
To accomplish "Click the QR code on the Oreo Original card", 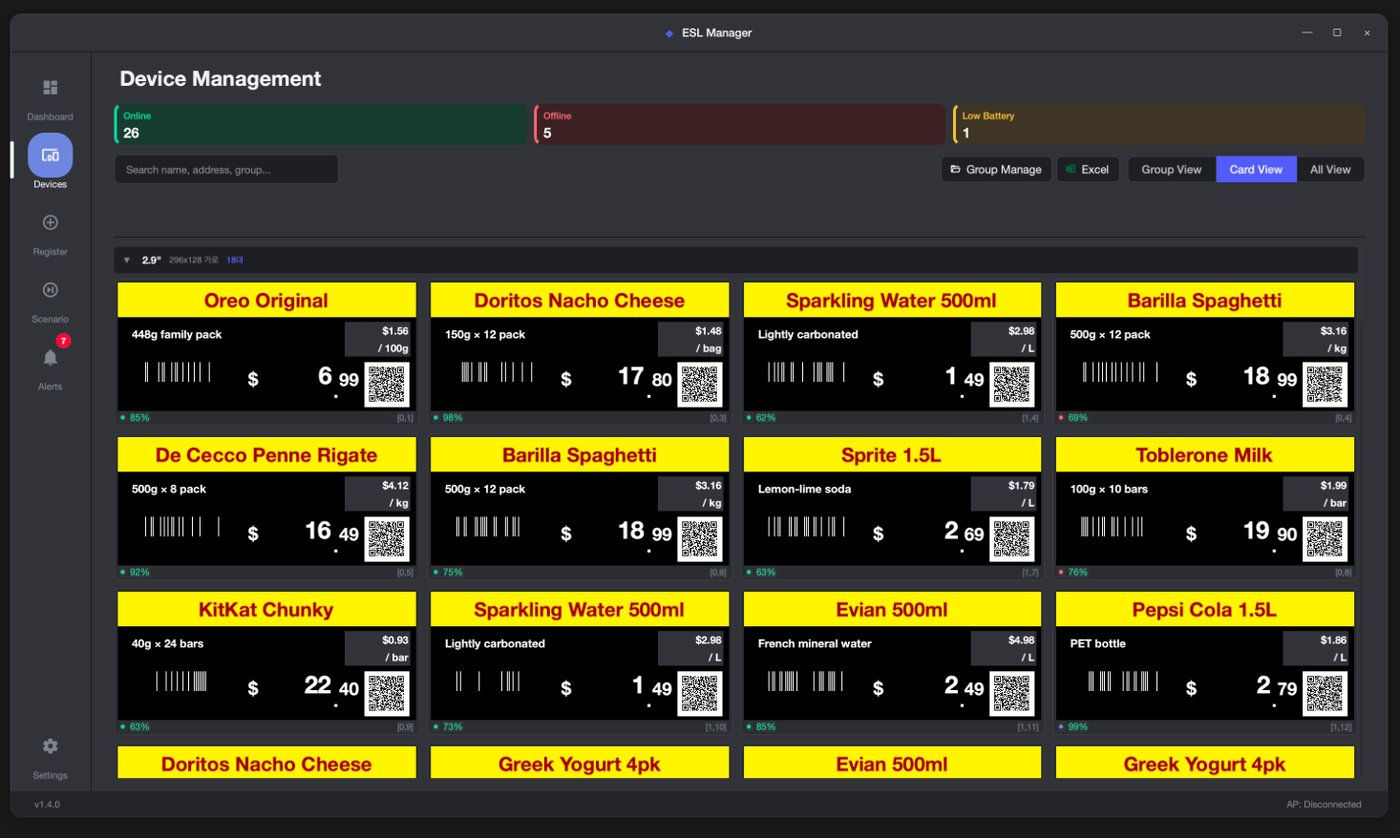I will coord(387,385).
